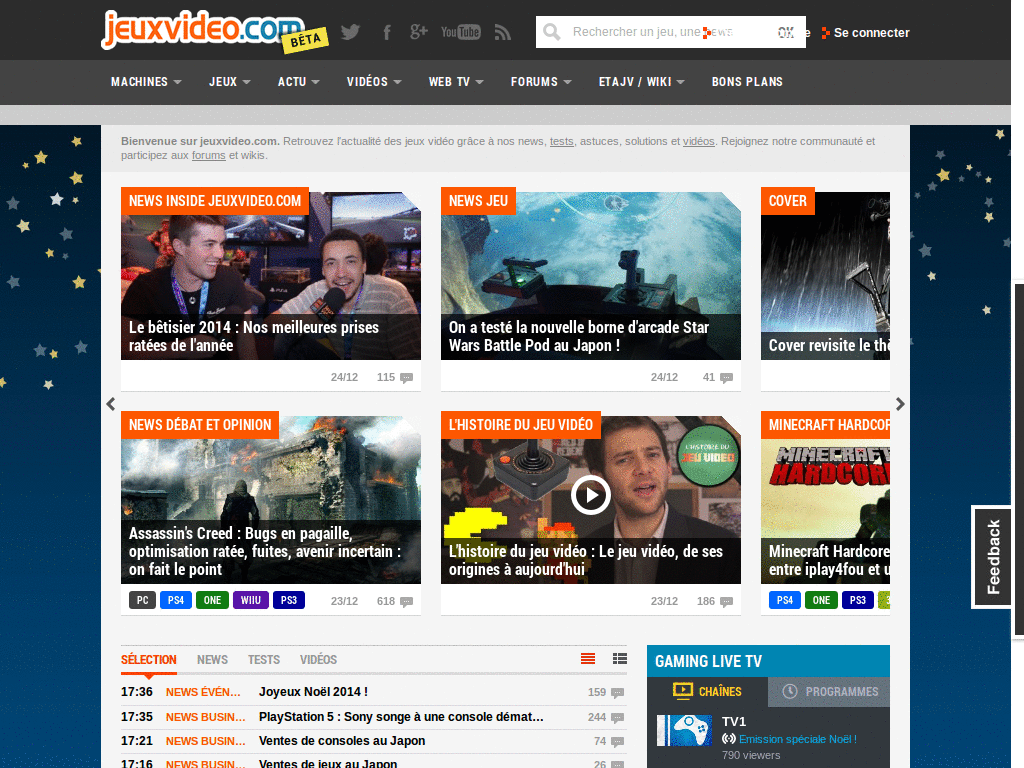
Task: Switch to detailed list view icon
Action: coord(620,658)
